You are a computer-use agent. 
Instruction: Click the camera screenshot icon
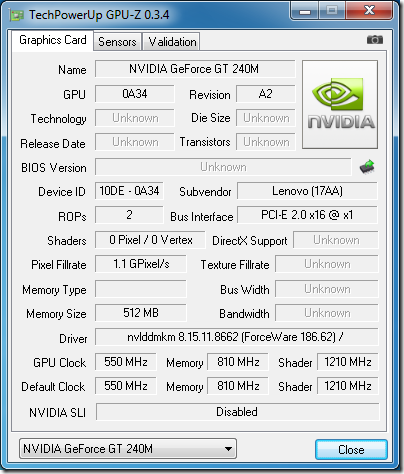click(375, 40)
